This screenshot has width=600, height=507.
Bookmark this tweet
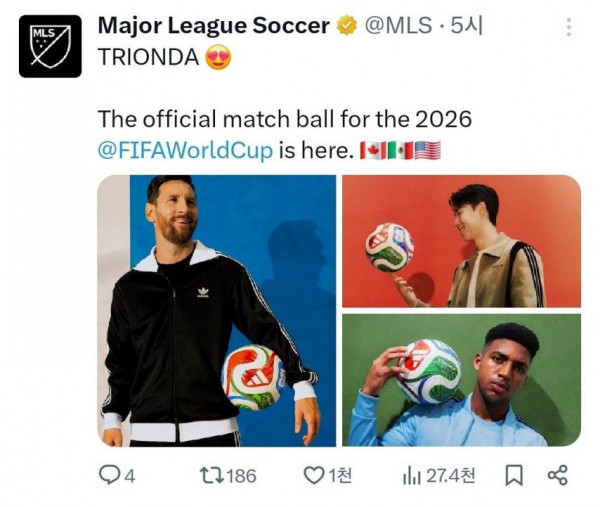pyautogui.click(x=514, y=476)
